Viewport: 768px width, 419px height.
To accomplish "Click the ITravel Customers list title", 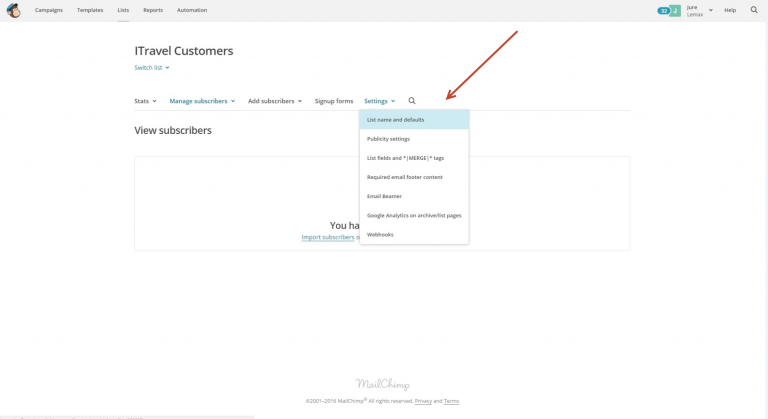I will point(184,51).
